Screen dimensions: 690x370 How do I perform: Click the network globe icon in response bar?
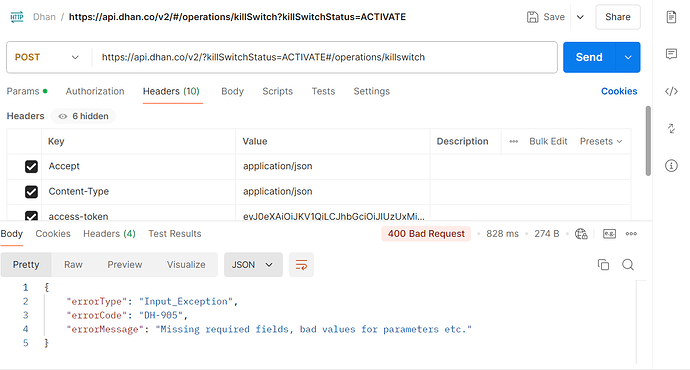581,234
